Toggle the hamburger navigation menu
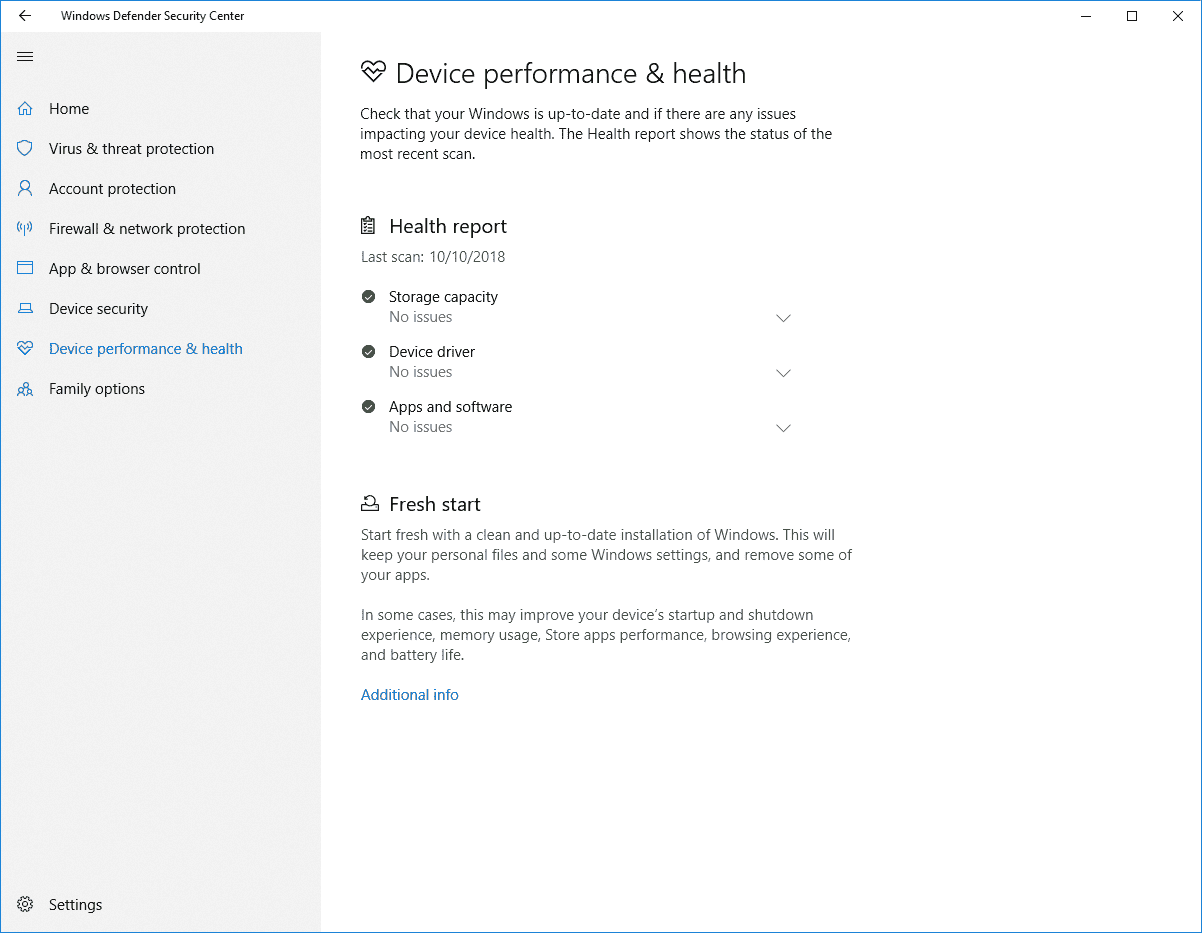The width and height of the screenshot is (1202, 933). coord(25,57)
